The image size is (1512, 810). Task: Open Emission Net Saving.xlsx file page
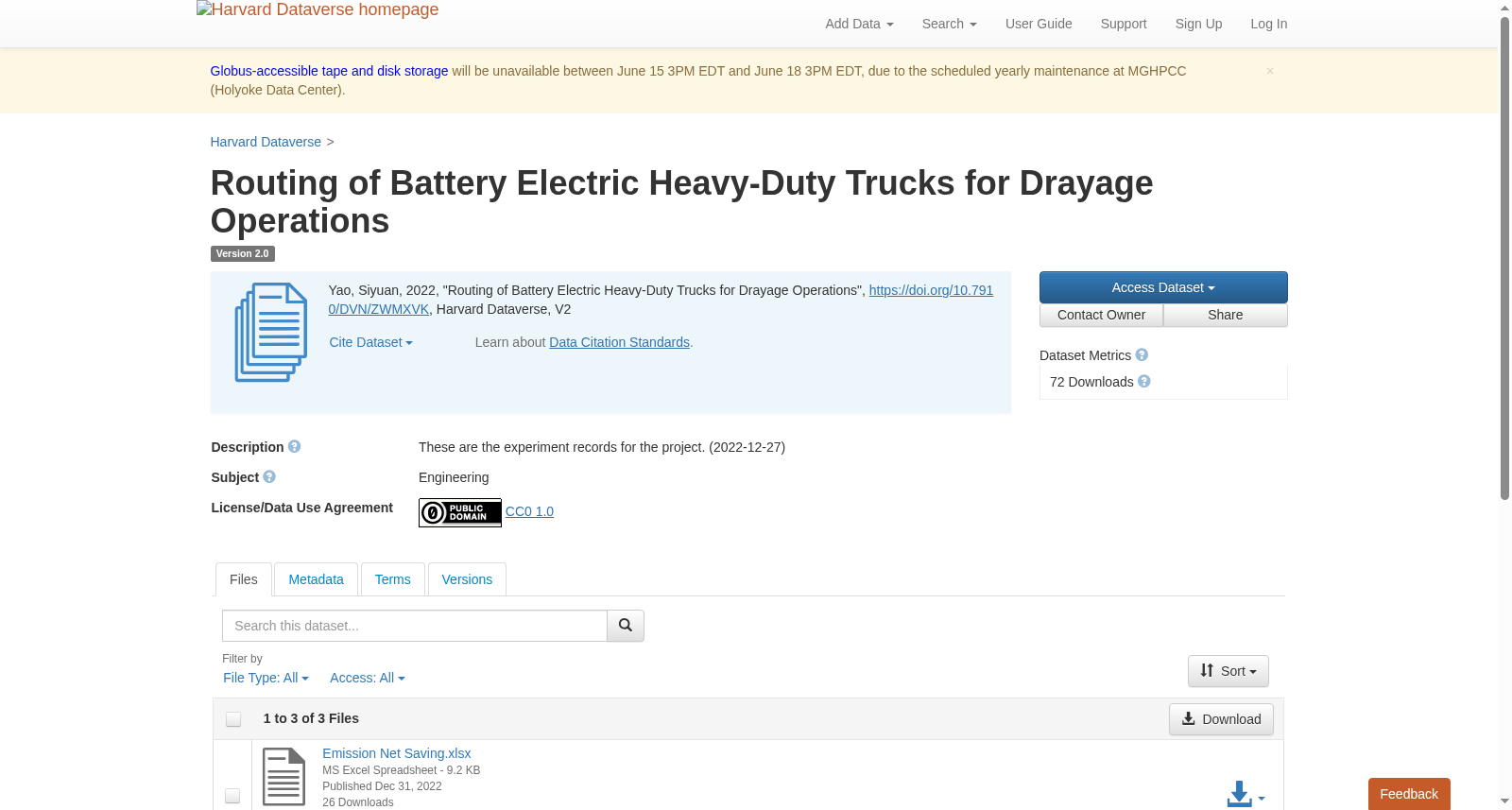[396, 753]
